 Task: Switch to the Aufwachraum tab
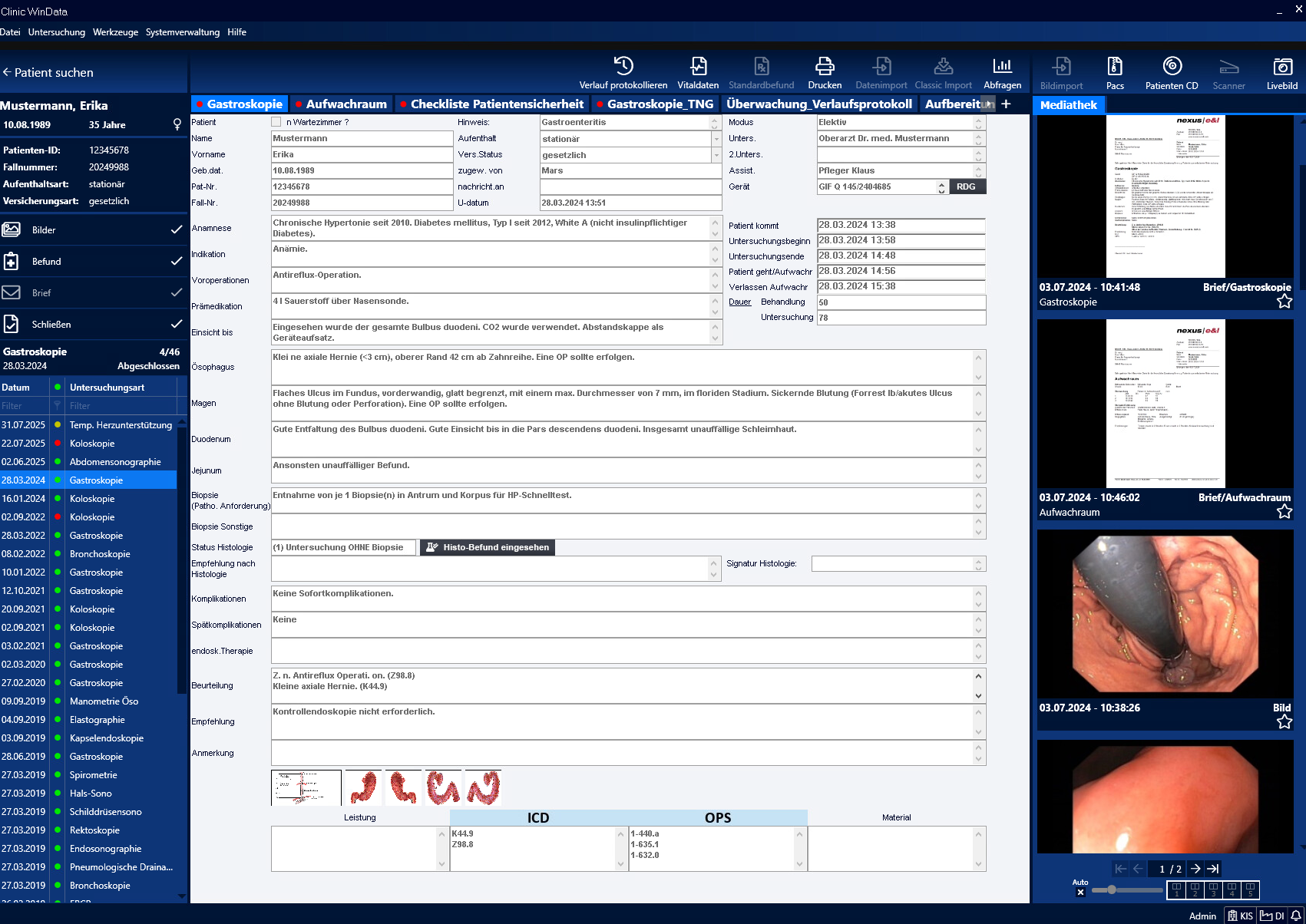[346, 104]
